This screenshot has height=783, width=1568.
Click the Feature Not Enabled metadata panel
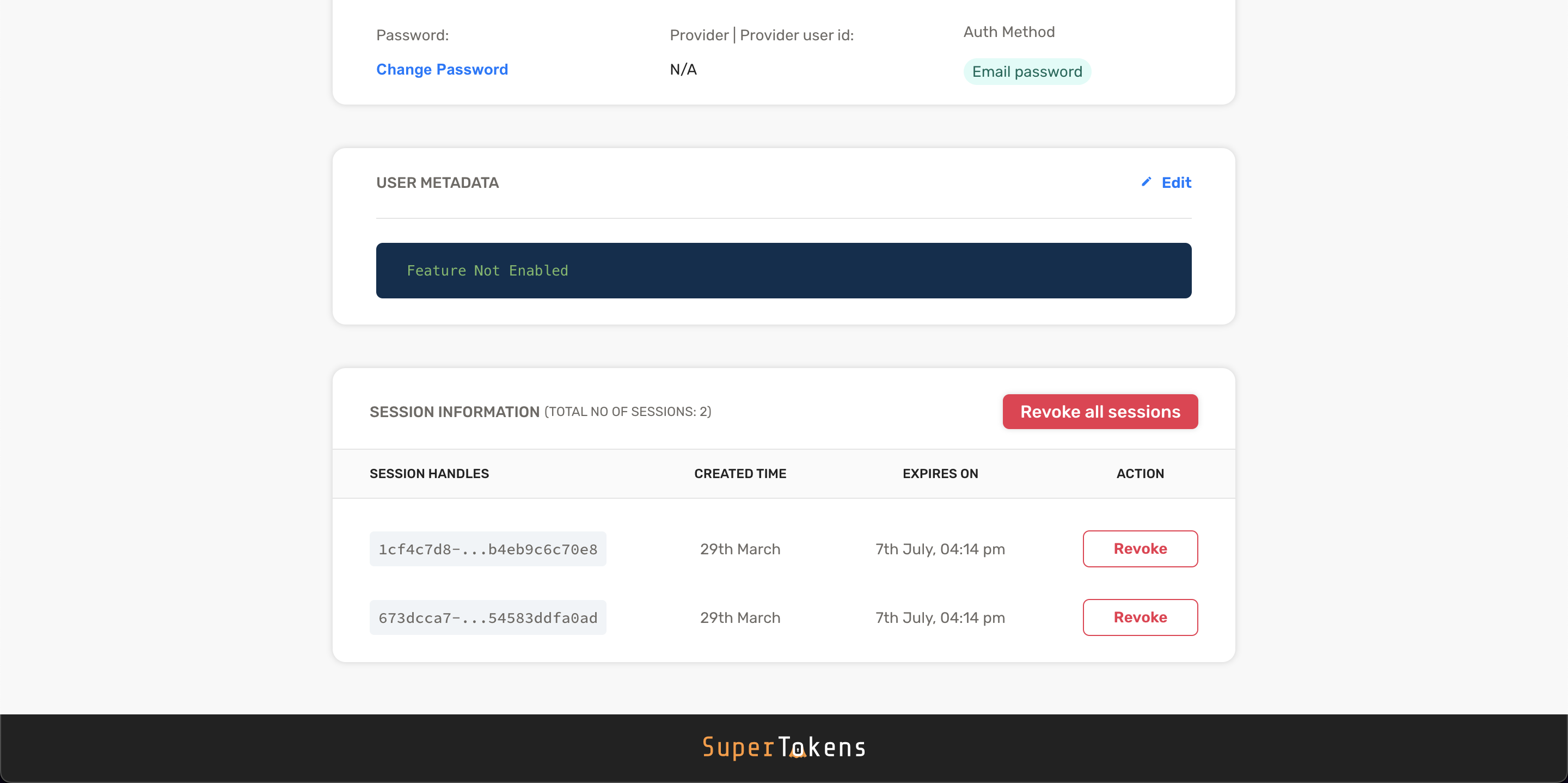click(x=783, y=270)
